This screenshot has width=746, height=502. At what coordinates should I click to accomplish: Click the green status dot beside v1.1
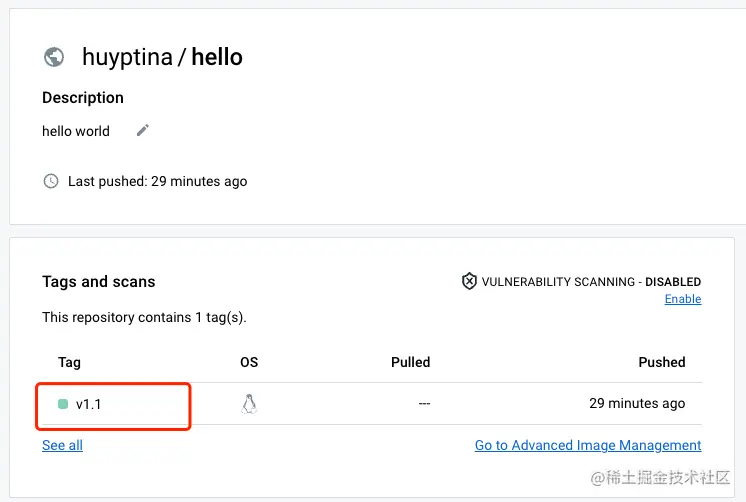coord(63,404)
